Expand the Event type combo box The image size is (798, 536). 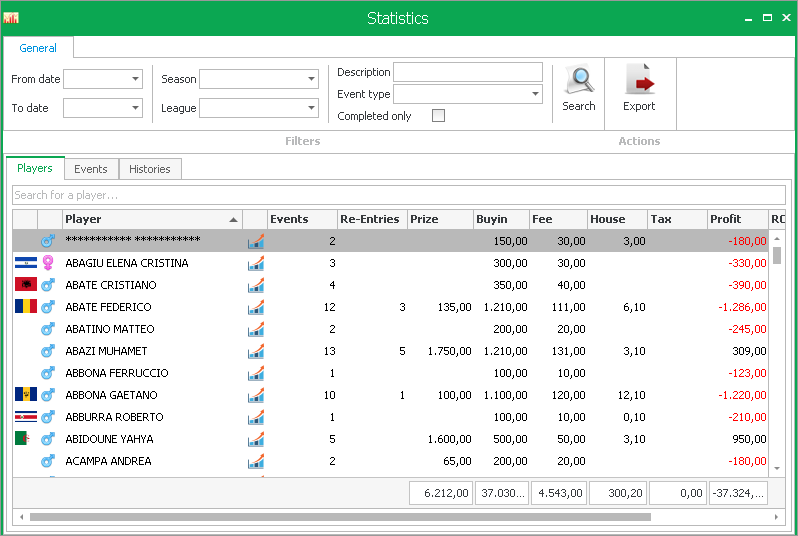coord(535,95)
